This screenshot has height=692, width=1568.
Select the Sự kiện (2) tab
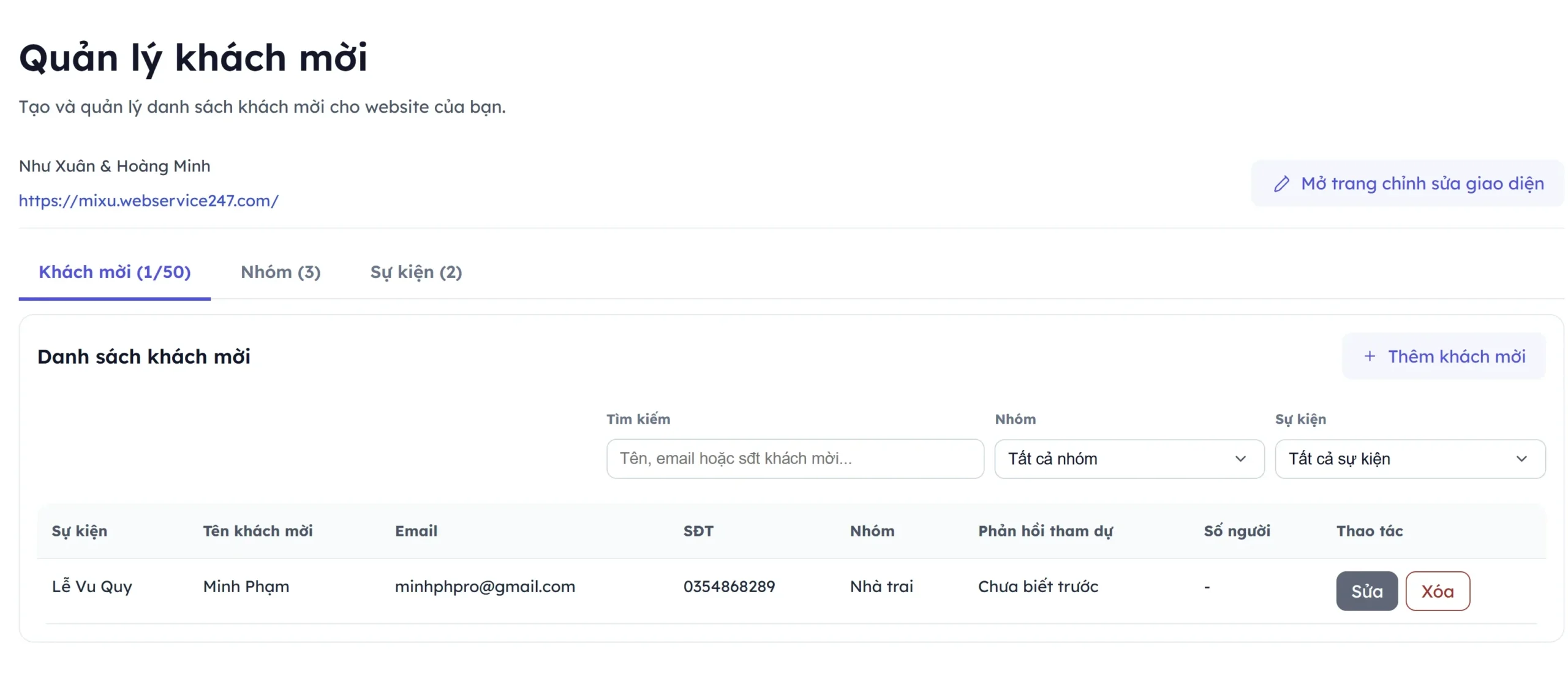point(416,273)
